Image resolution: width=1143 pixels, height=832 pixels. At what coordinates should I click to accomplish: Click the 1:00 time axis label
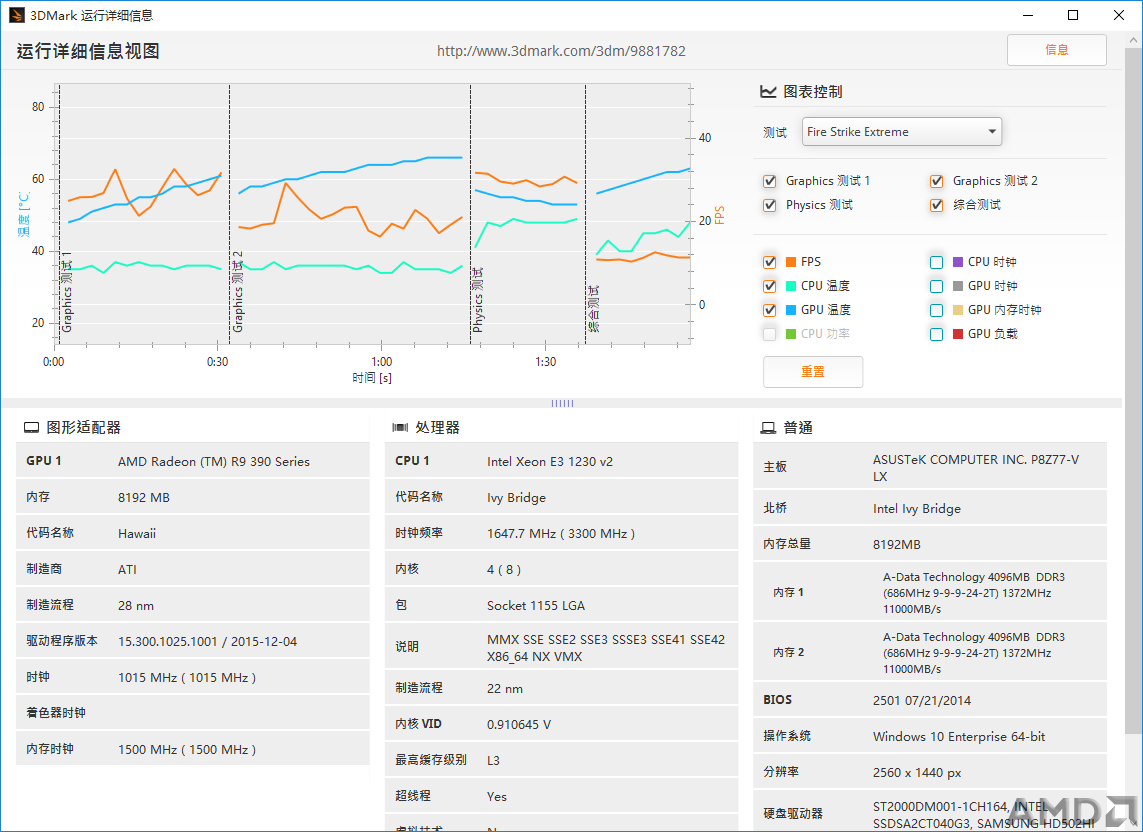381,362
